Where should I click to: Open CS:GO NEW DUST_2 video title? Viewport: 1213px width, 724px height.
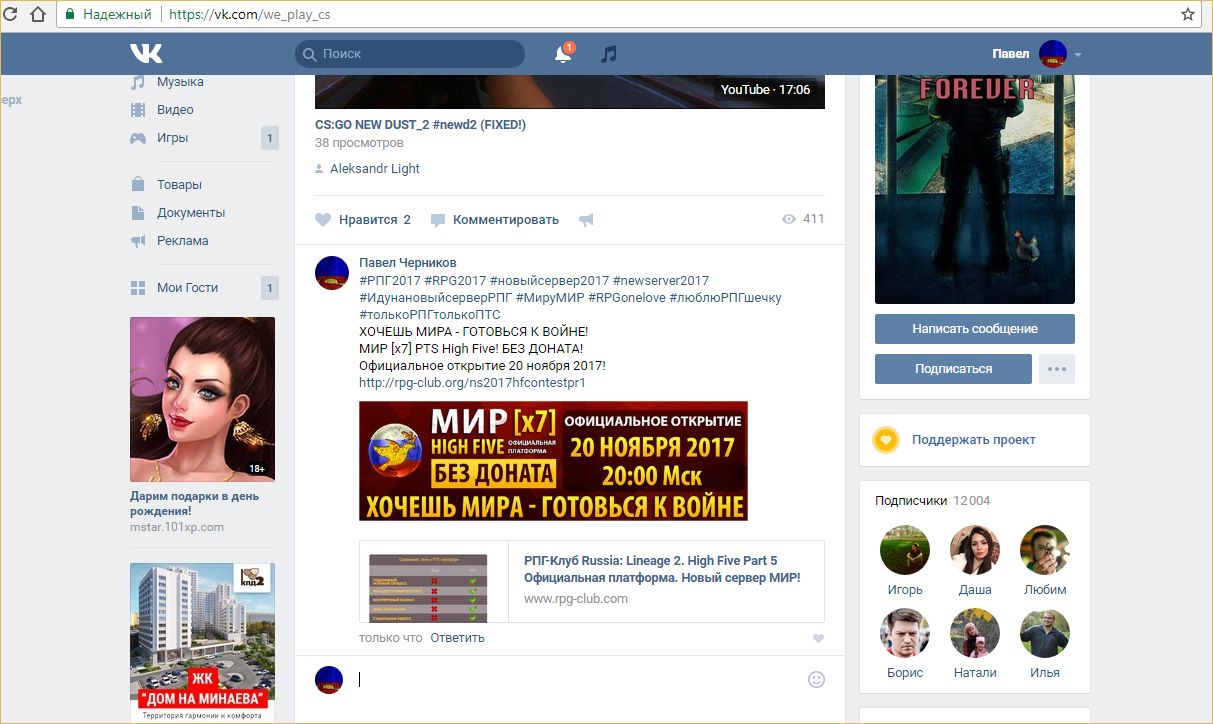[x=420, y=125]
